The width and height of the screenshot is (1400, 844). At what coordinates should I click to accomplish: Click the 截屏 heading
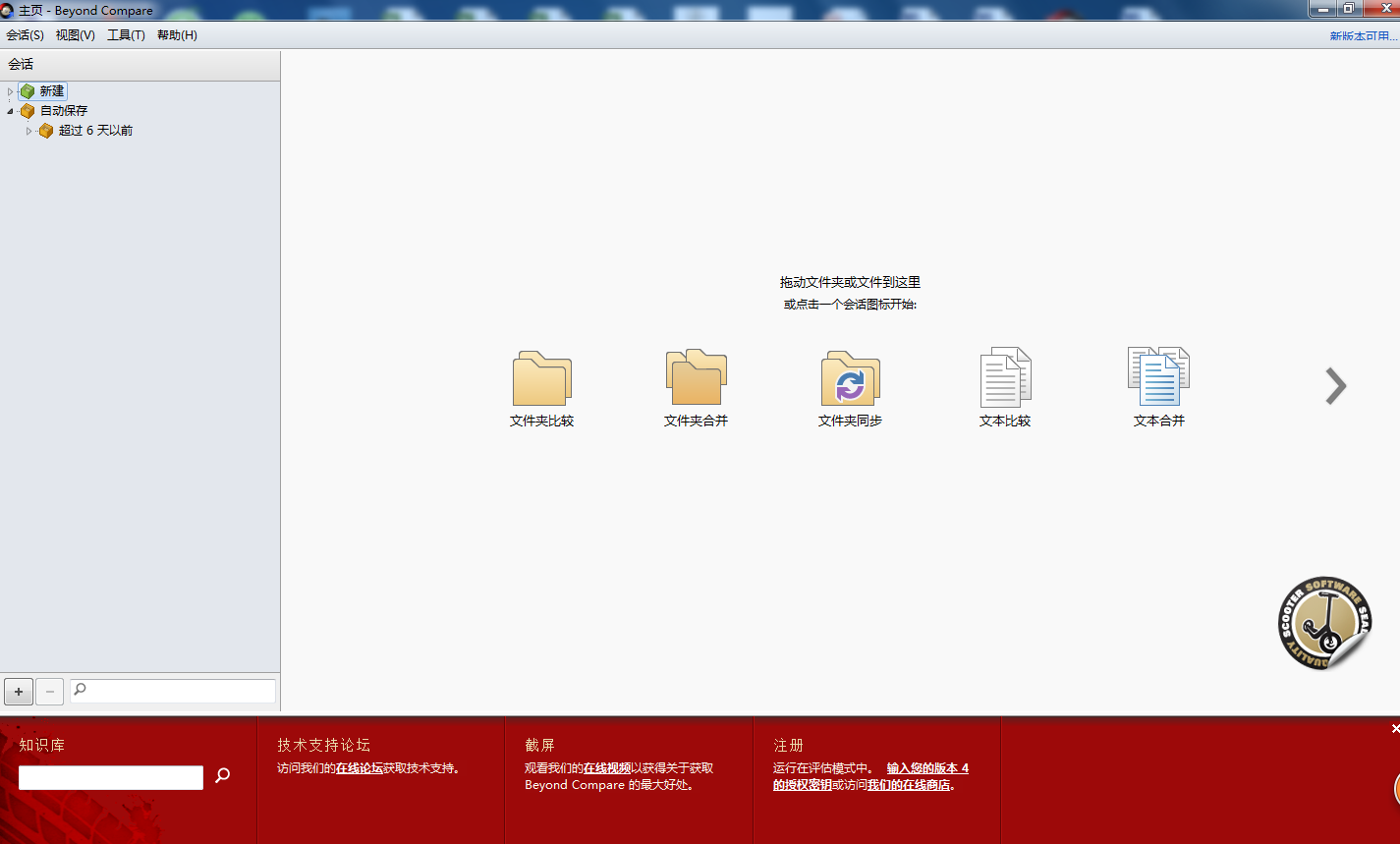pyautogui.click(x=540, y=746)
